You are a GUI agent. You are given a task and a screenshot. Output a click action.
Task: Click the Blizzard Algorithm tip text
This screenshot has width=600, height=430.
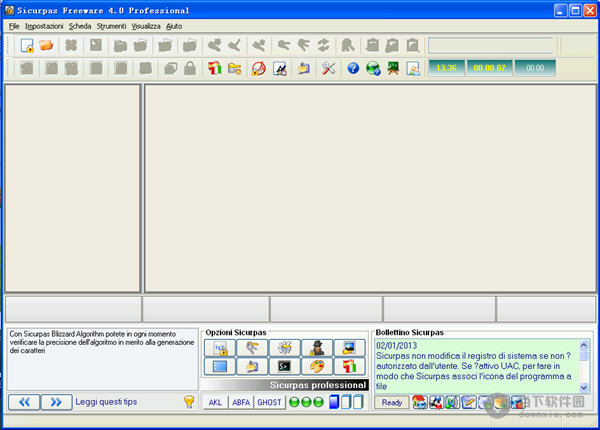[102, 342]
